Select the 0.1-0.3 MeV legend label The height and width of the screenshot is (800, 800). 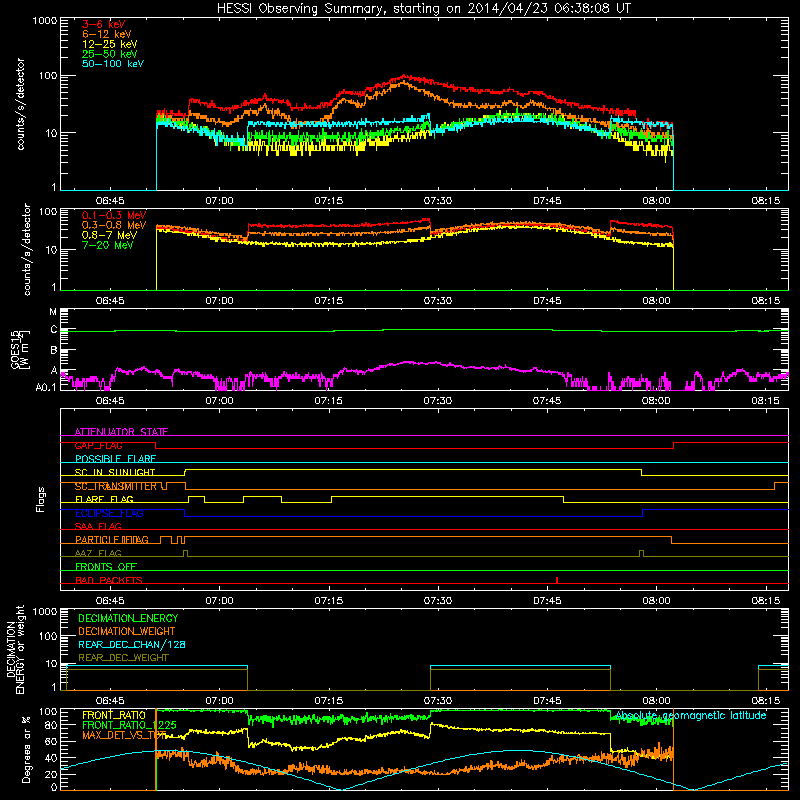click(x=114, y=215)
